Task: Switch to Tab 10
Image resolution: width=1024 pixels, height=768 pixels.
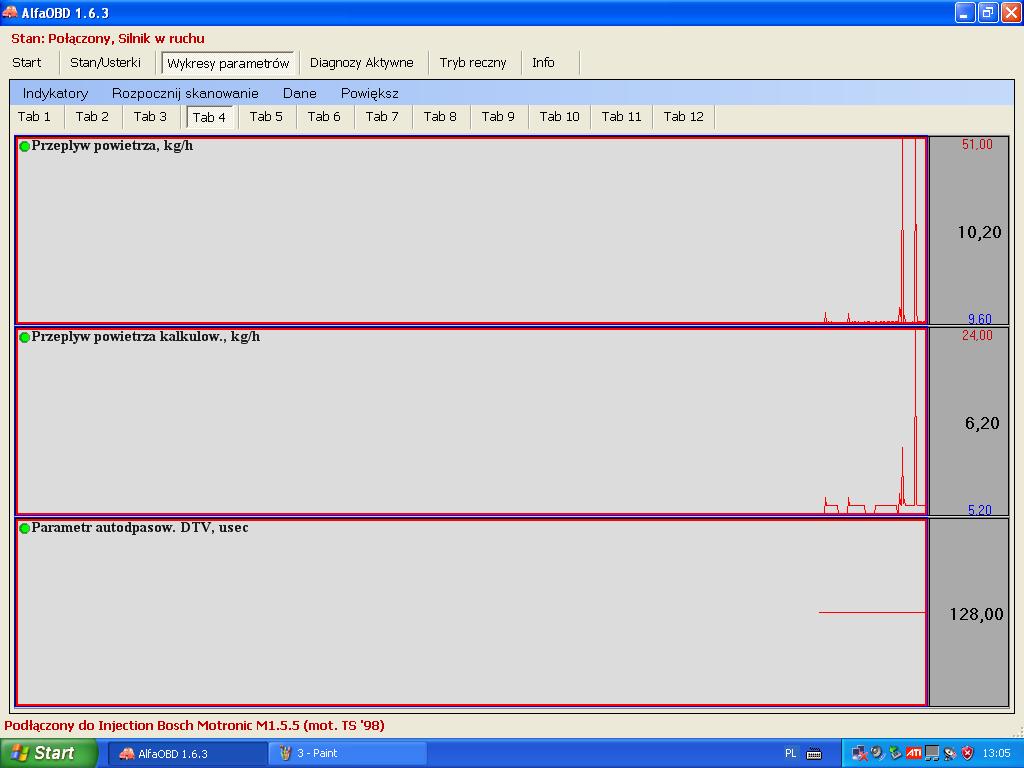Action: (560, 117)
